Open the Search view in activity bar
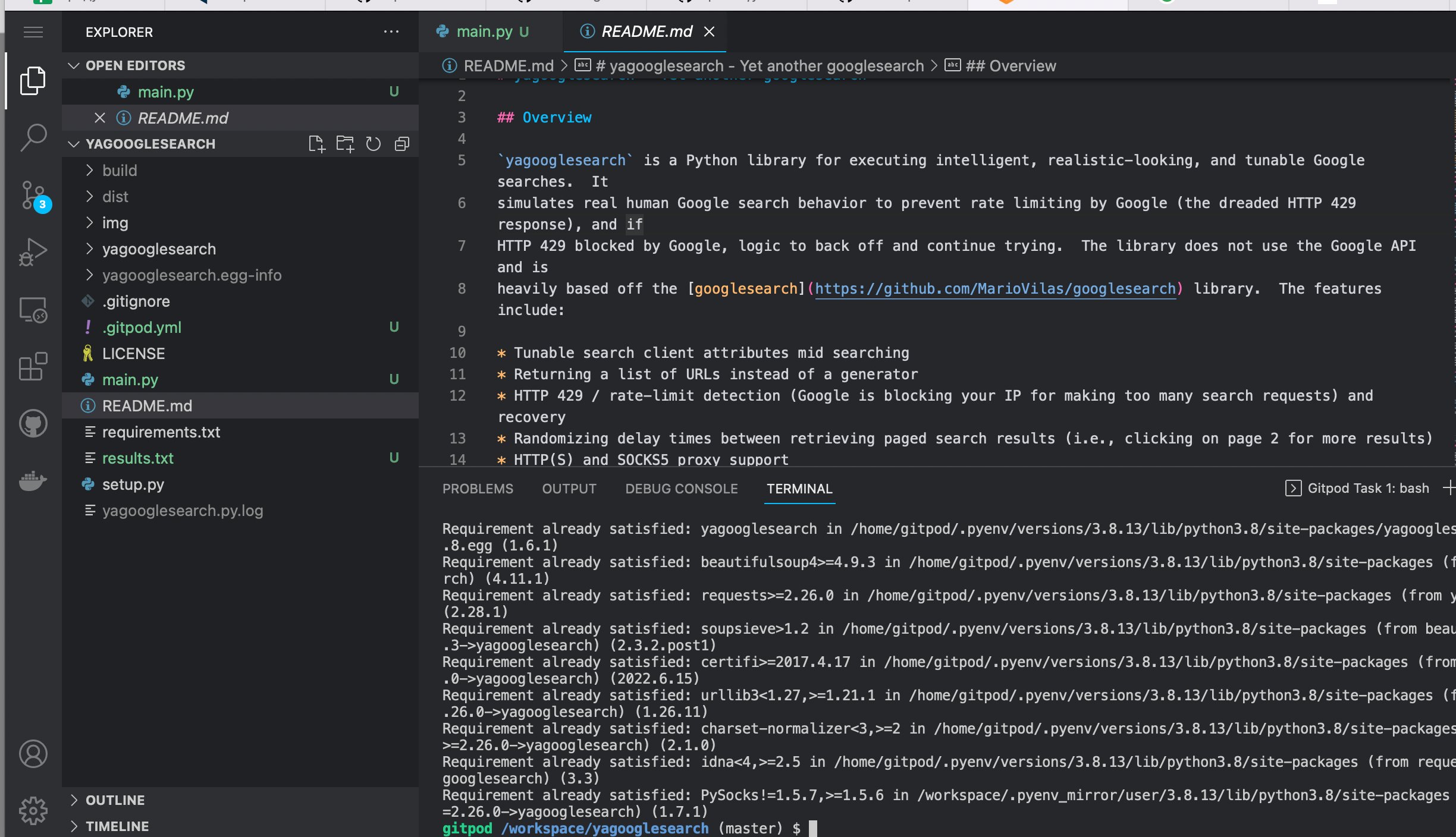The image size is (1456, 837). pyautogui.click(x=33, y=137)
